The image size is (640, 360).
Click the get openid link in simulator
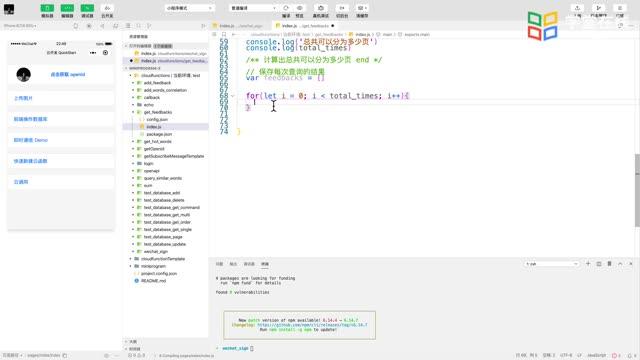(68, 75)
